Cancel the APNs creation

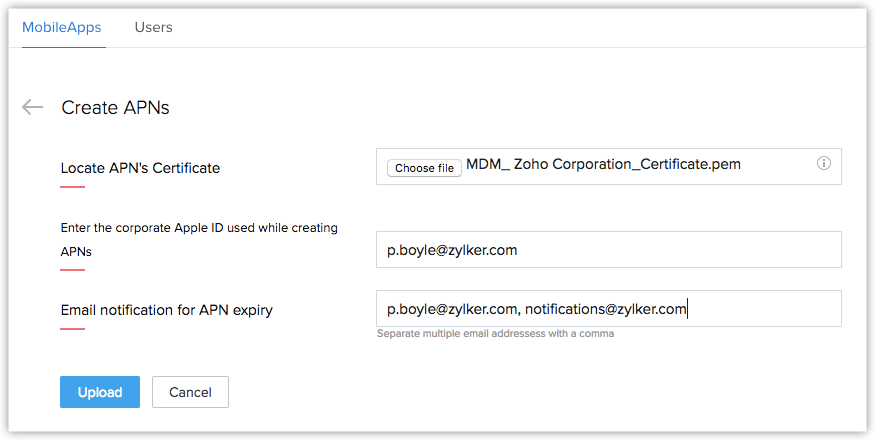[x=190, y=392]
